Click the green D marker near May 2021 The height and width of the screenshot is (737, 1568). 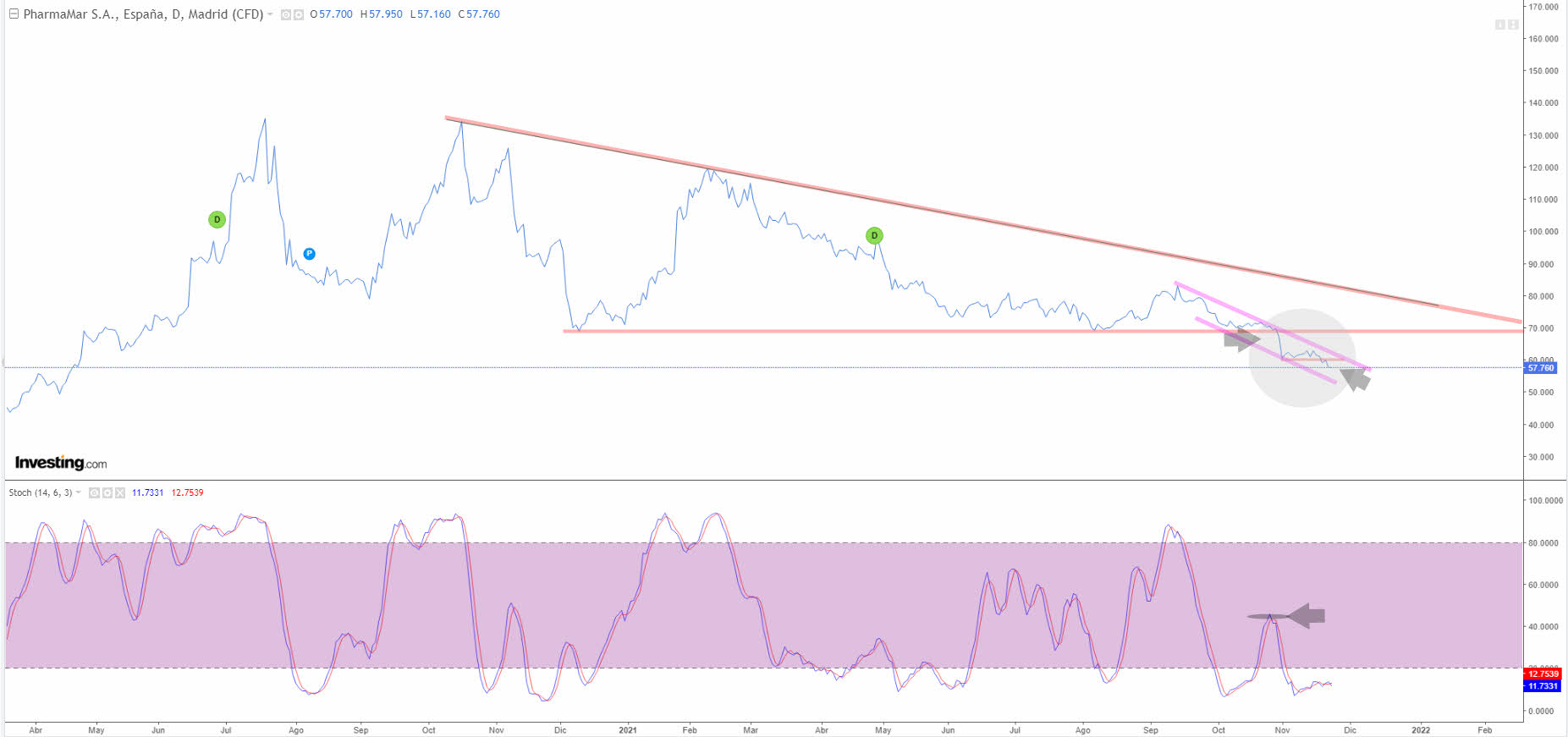coord(874,235)
